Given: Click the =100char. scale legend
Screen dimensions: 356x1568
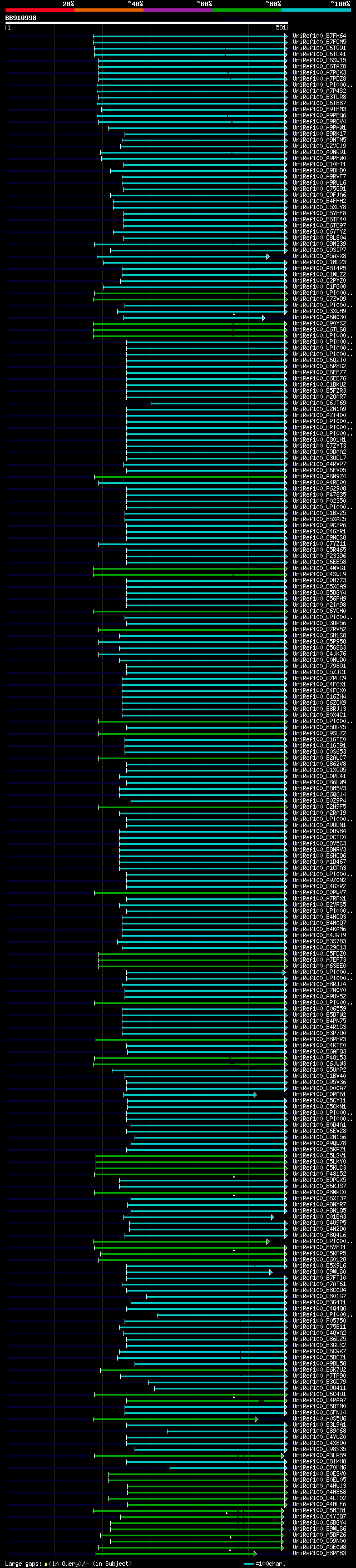Looking at the screenshot, I should point(265,1563).
